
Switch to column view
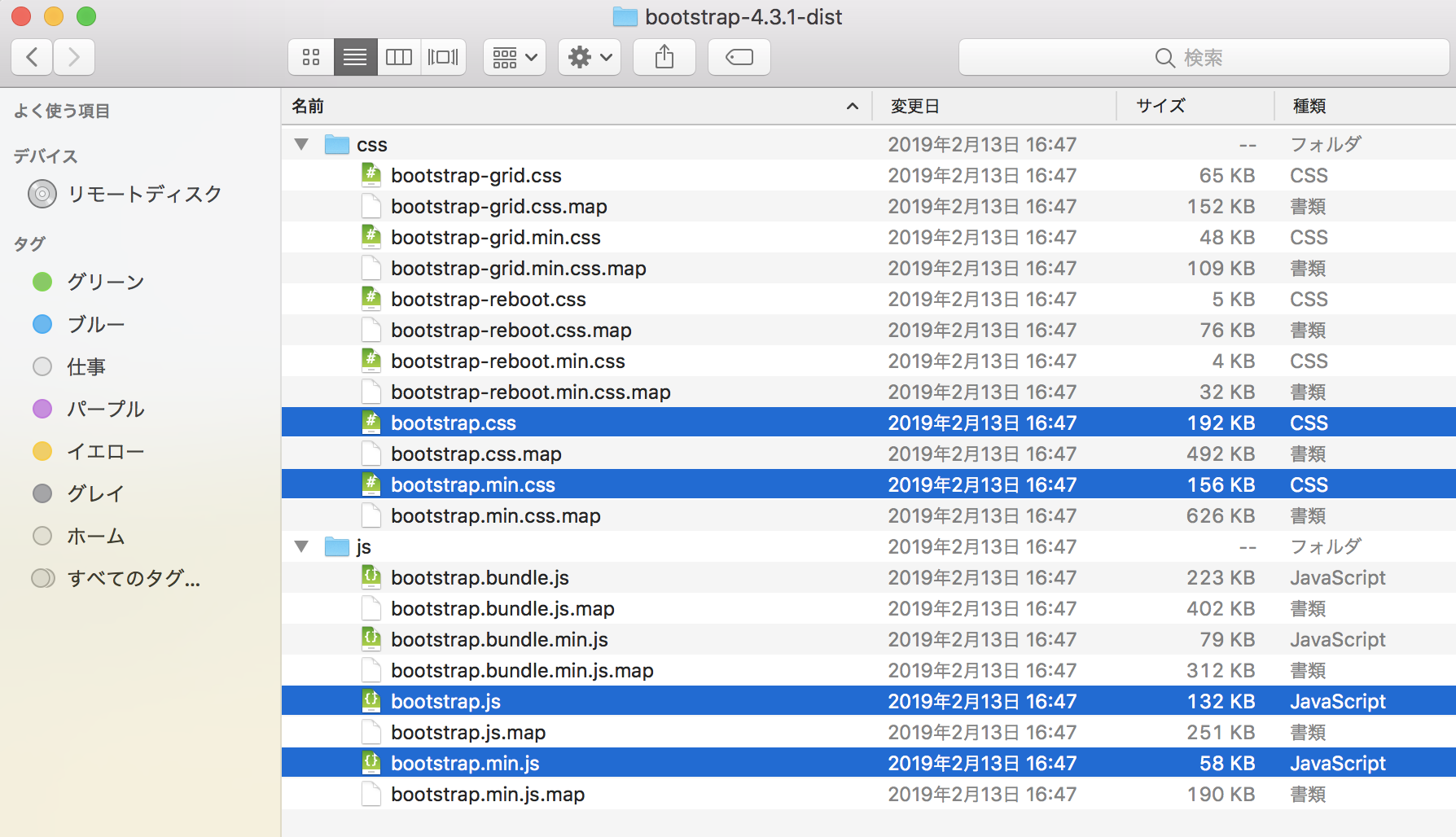399,57
